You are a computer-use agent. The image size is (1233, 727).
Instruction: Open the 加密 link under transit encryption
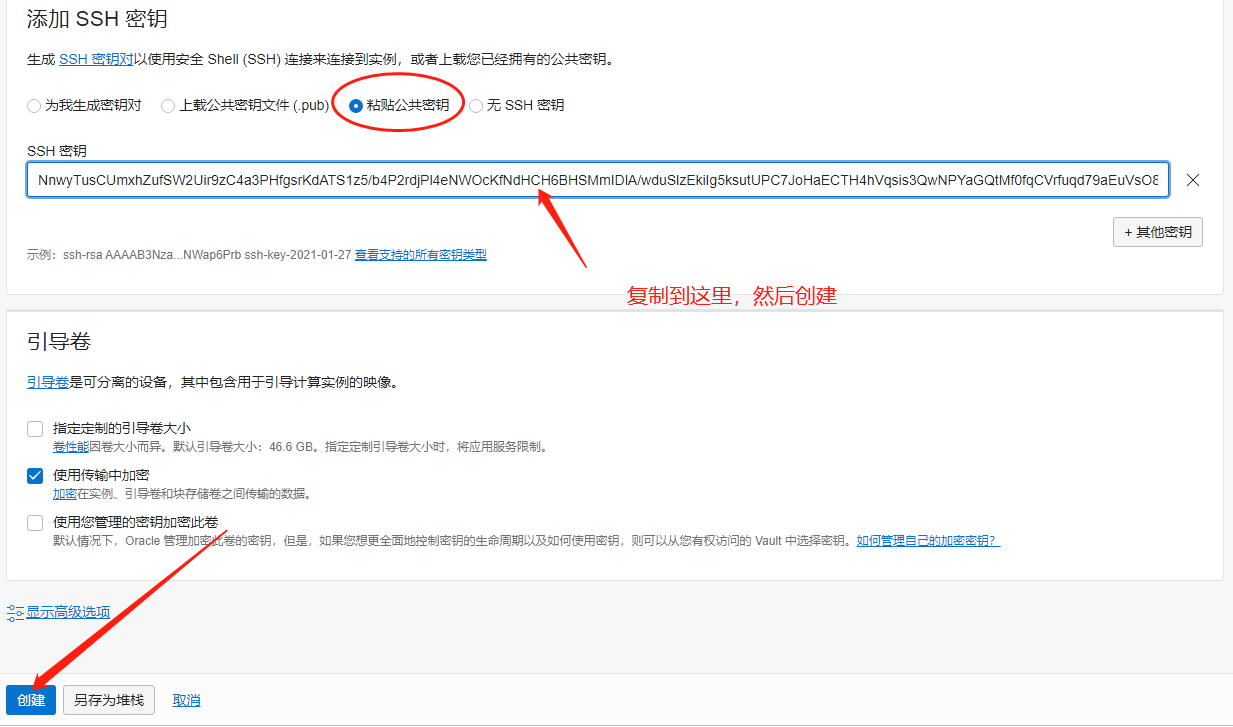click(x=65, y=493)
